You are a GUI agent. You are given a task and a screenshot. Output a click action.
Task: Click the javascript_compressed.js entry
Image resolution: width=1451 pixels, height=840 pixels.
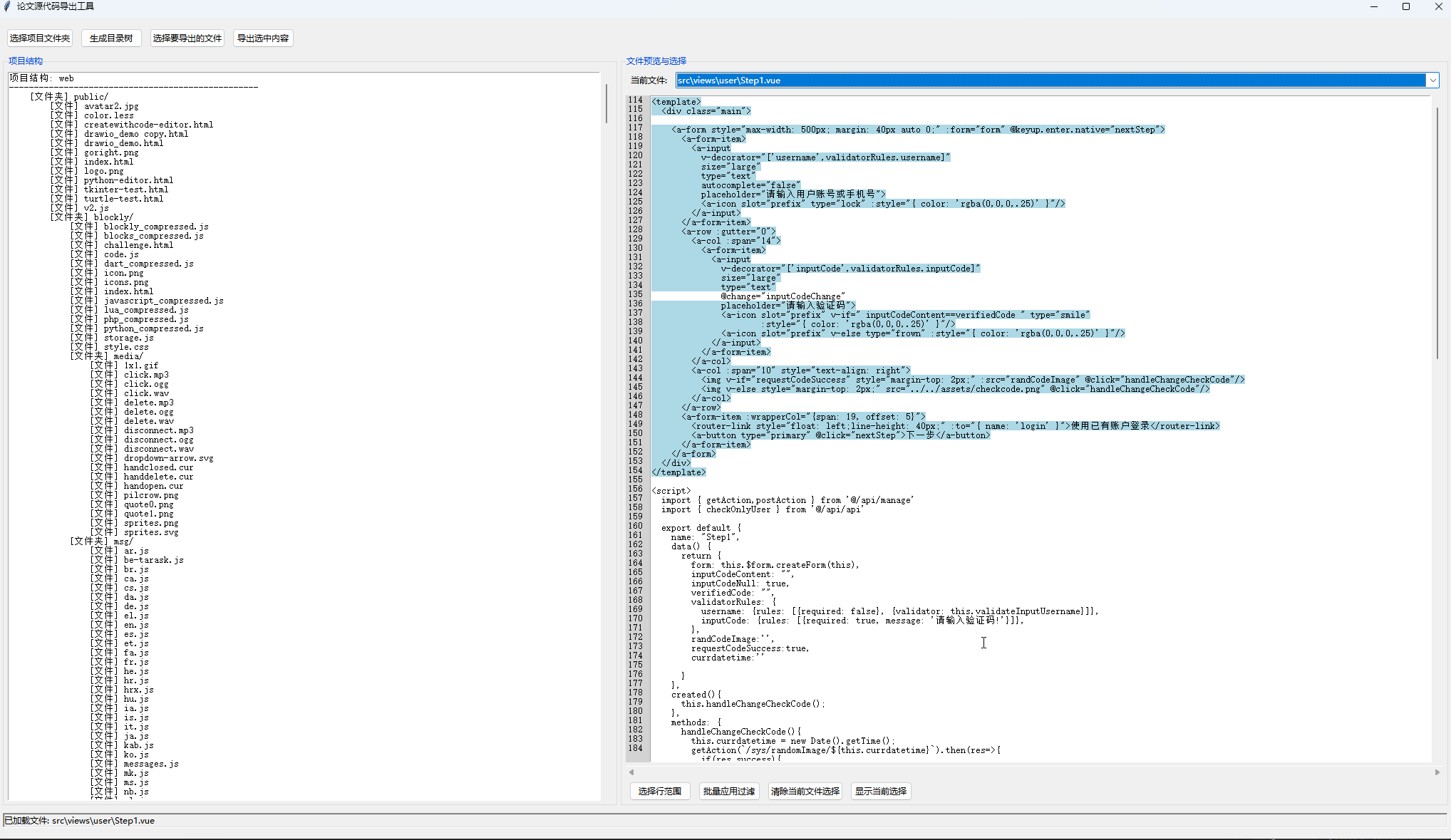[x=147, y=301]
